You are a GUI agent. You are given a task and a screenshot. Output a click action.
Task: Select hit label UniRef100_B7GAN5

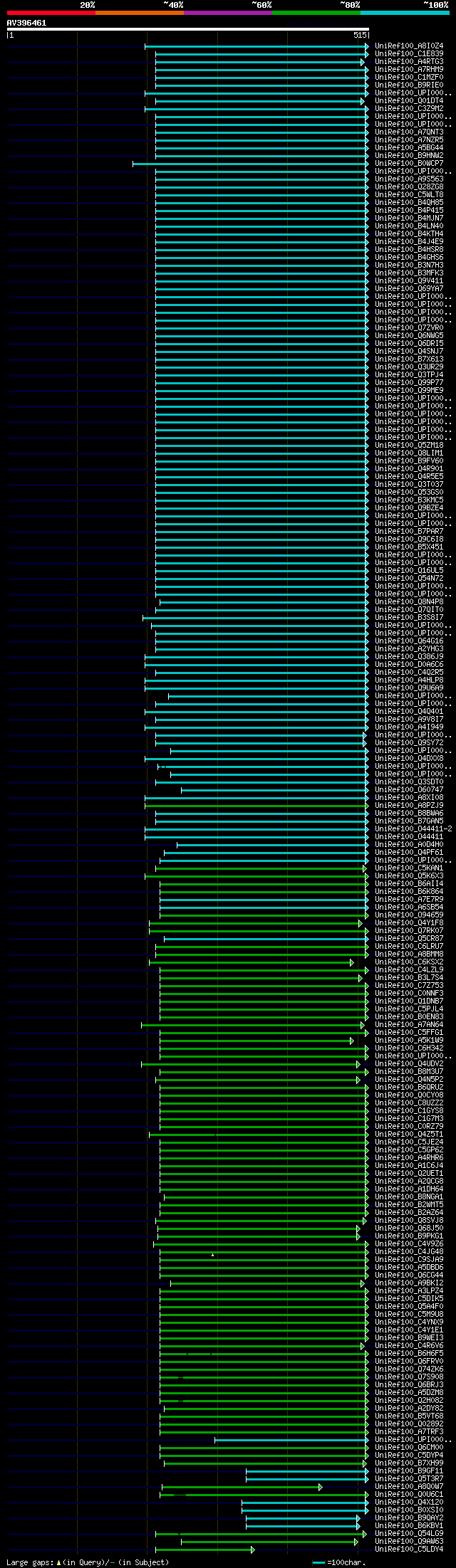[409, 821]
